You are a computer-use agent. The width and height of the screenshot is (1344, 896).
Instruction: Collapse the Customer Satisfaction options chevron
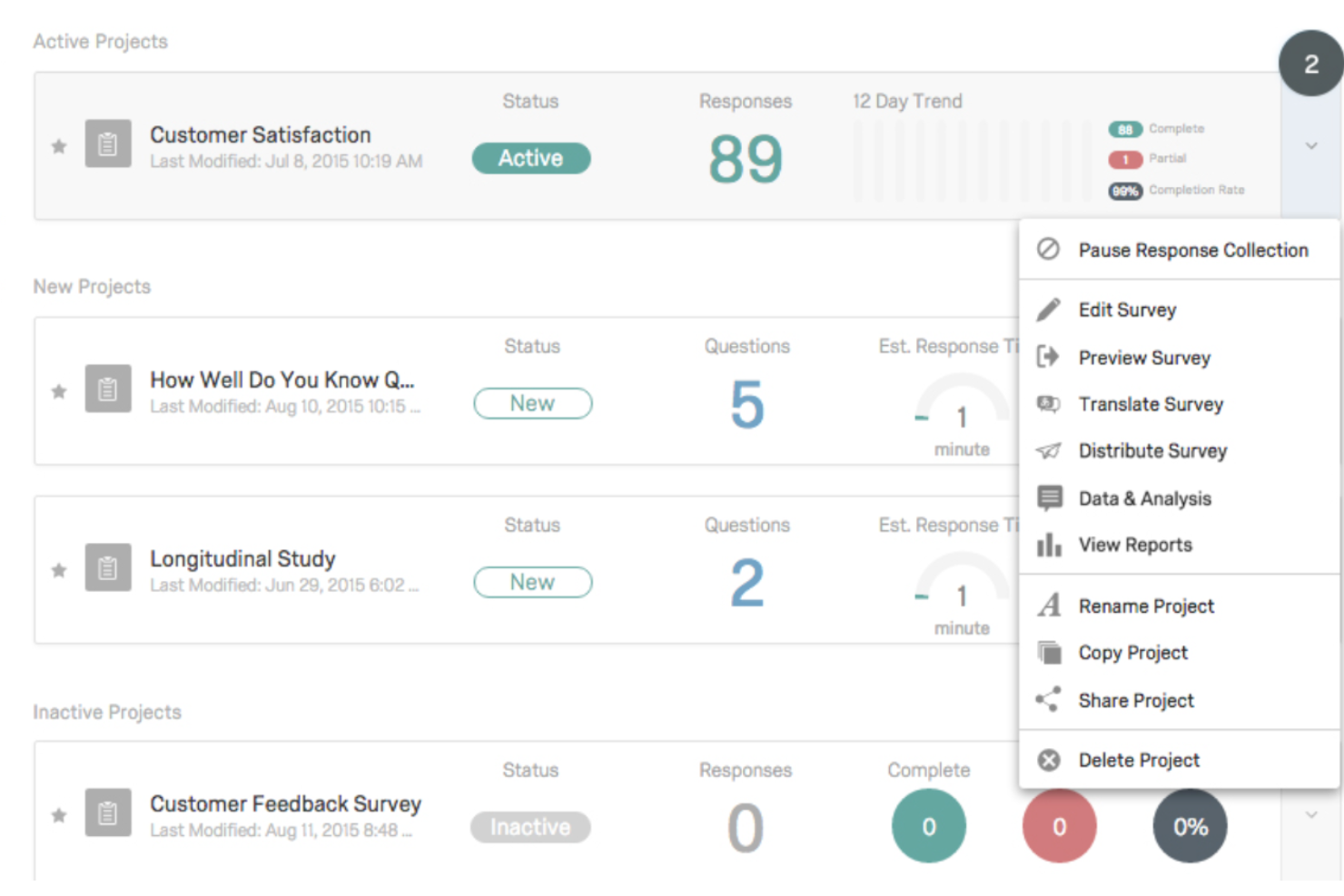pos(1310,145)
